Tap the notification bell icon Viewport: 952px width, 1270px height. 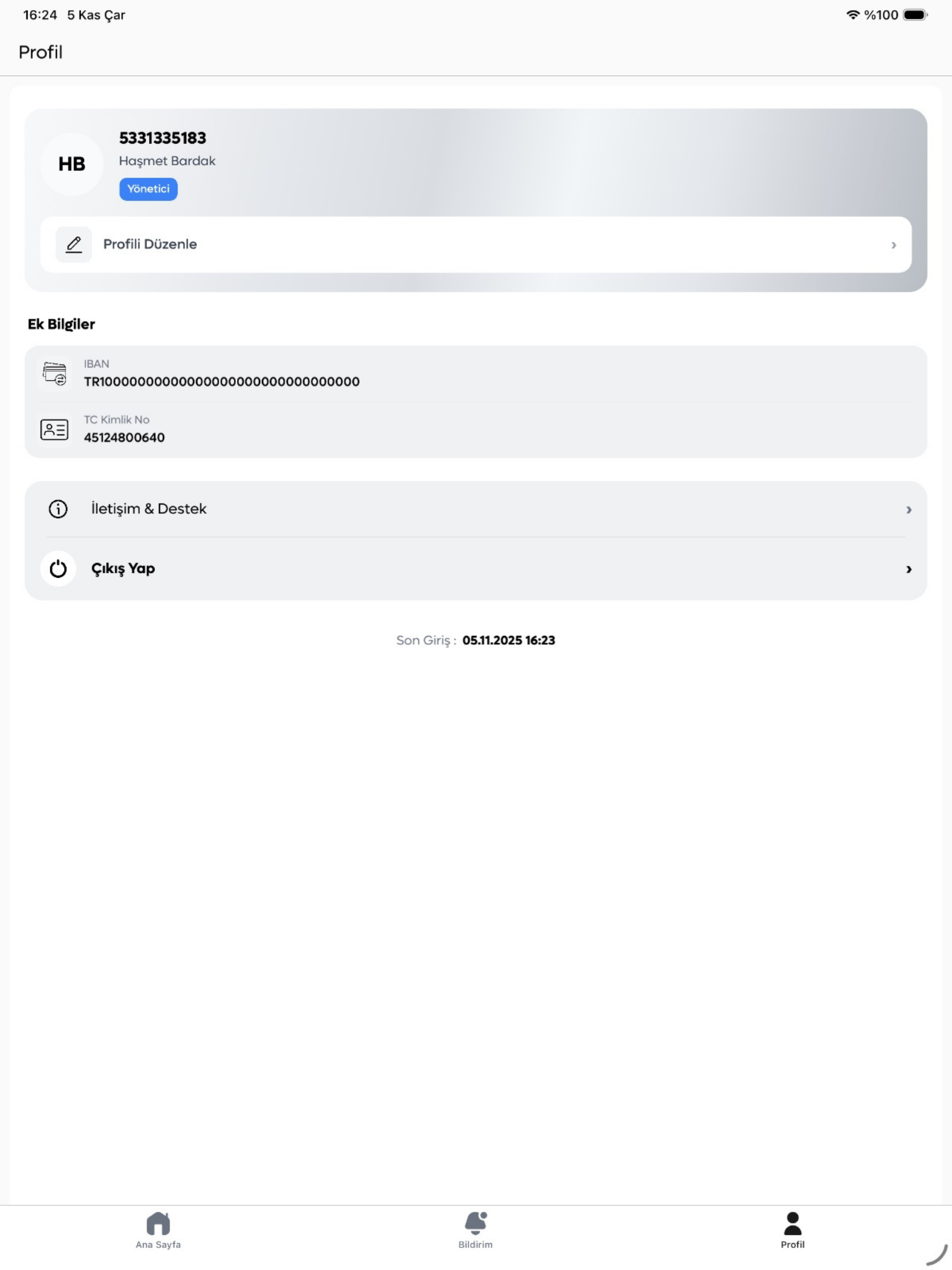pyautogui.click(x=476, y=1223)
